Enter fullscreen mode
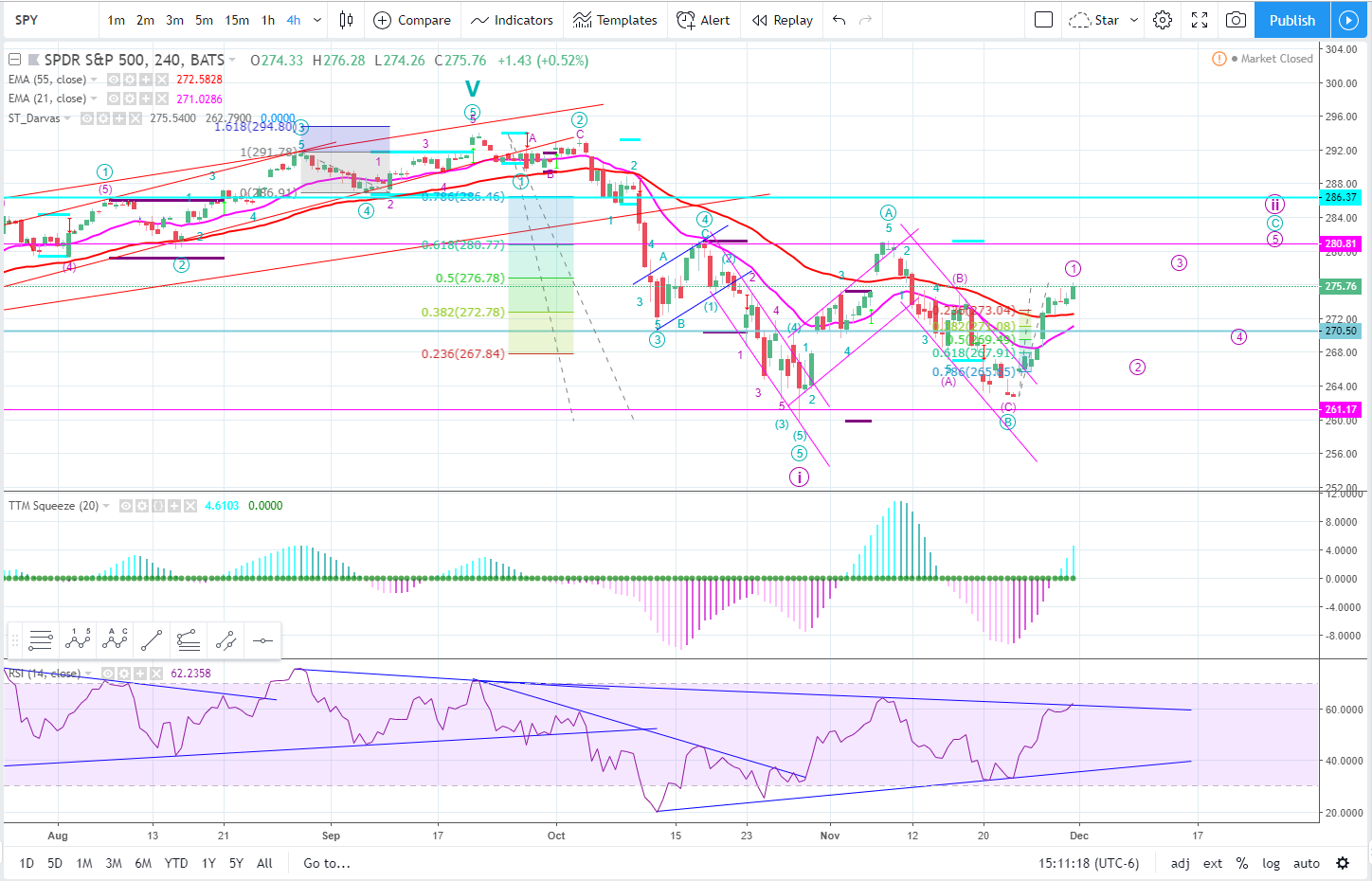The width and height of the screenshot is (1372, 881). tap(1200, 20)
